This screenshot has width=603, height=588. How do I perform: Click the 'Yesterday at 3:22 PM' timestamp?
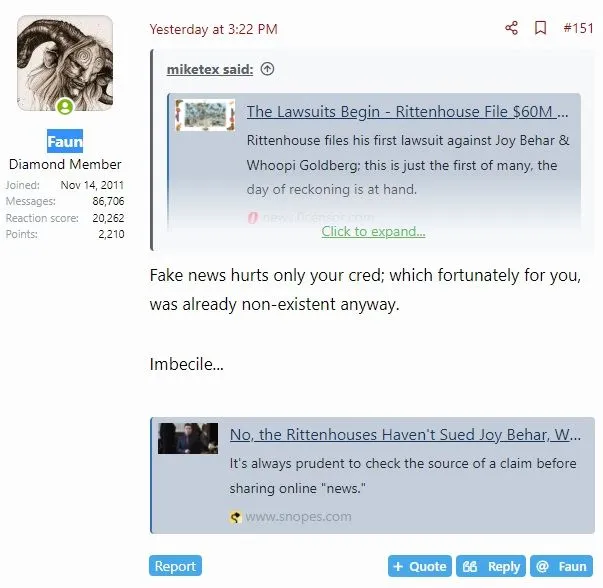click(213, 29)
